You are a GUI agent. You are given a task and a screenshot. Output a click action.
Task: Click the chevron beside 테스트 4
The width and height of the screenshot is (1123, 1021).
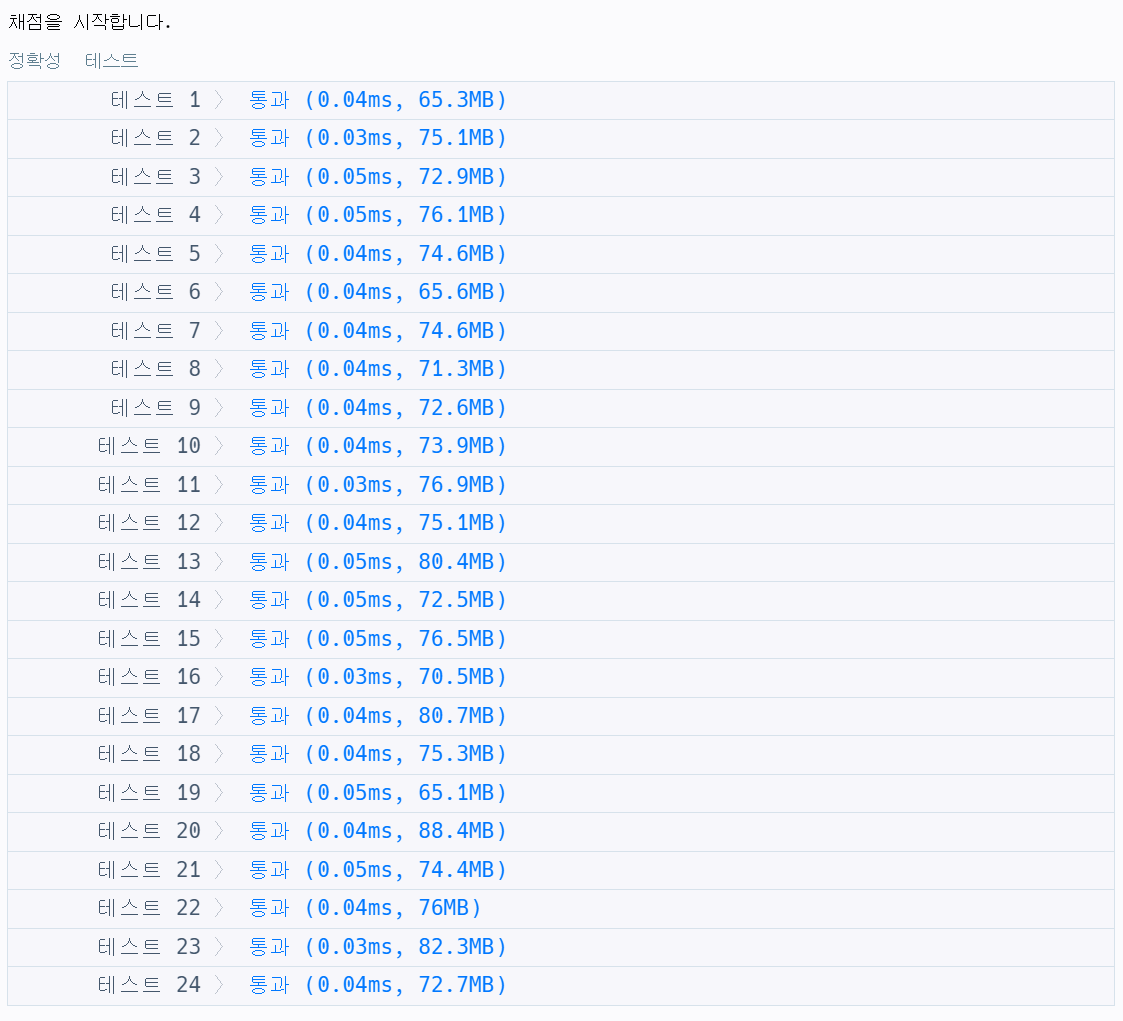point(219,215)
